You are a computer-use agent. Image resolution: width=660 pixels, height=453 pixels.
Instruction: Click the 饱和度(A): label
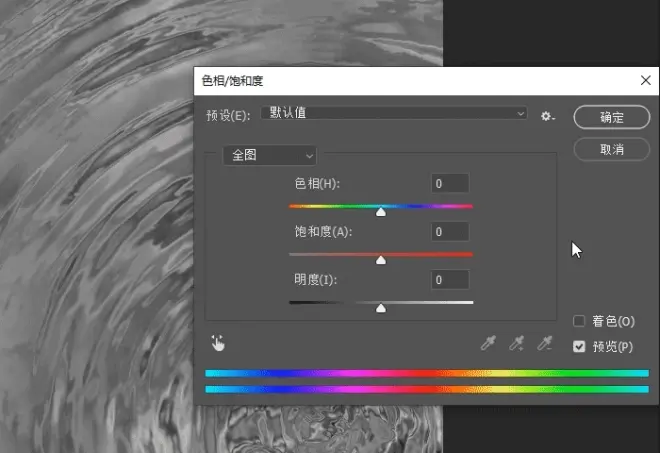[323, 232]
